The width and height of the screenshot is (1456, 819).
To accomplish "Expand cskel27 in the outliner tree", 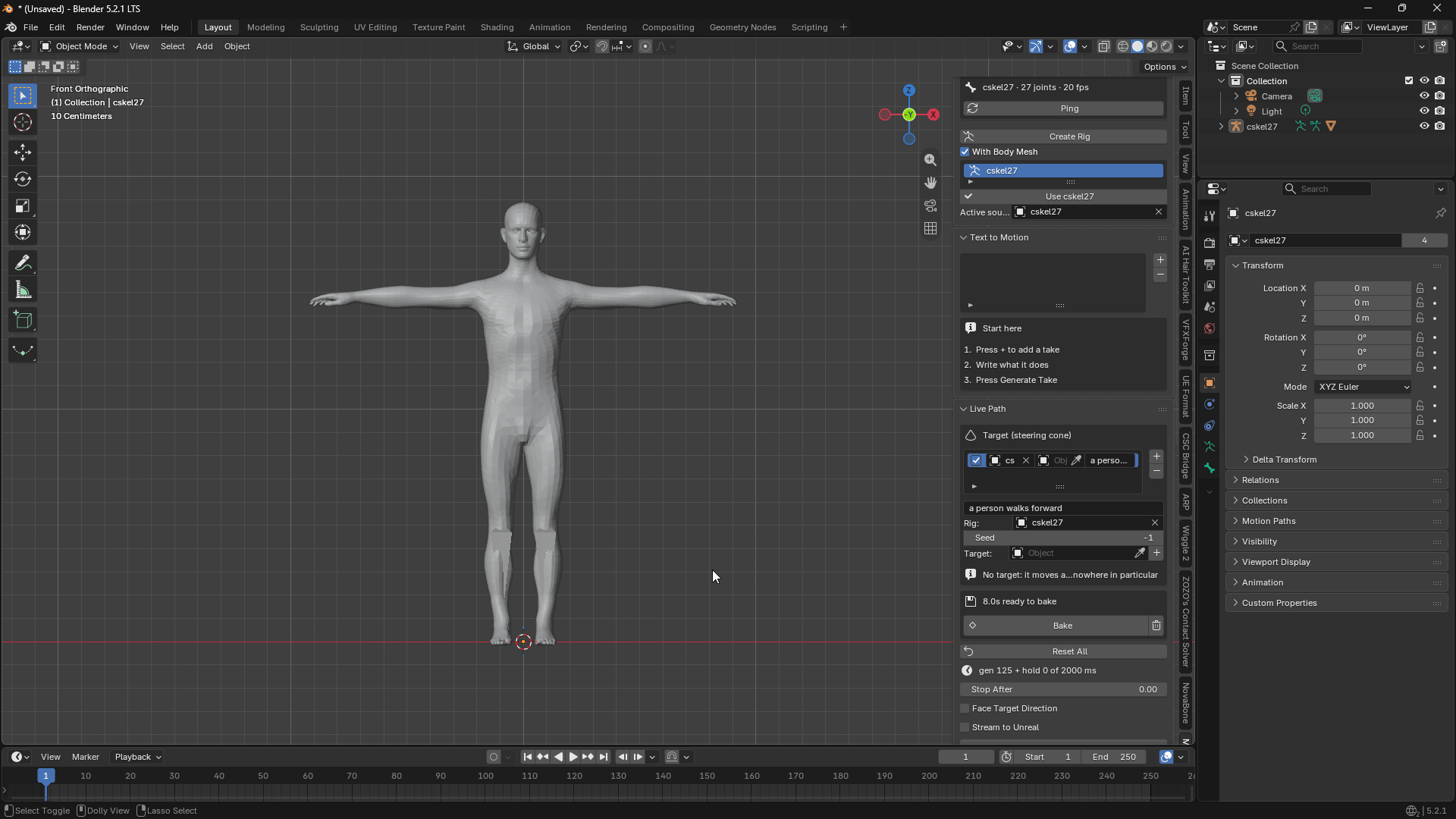I will [x=1221, y=126].
